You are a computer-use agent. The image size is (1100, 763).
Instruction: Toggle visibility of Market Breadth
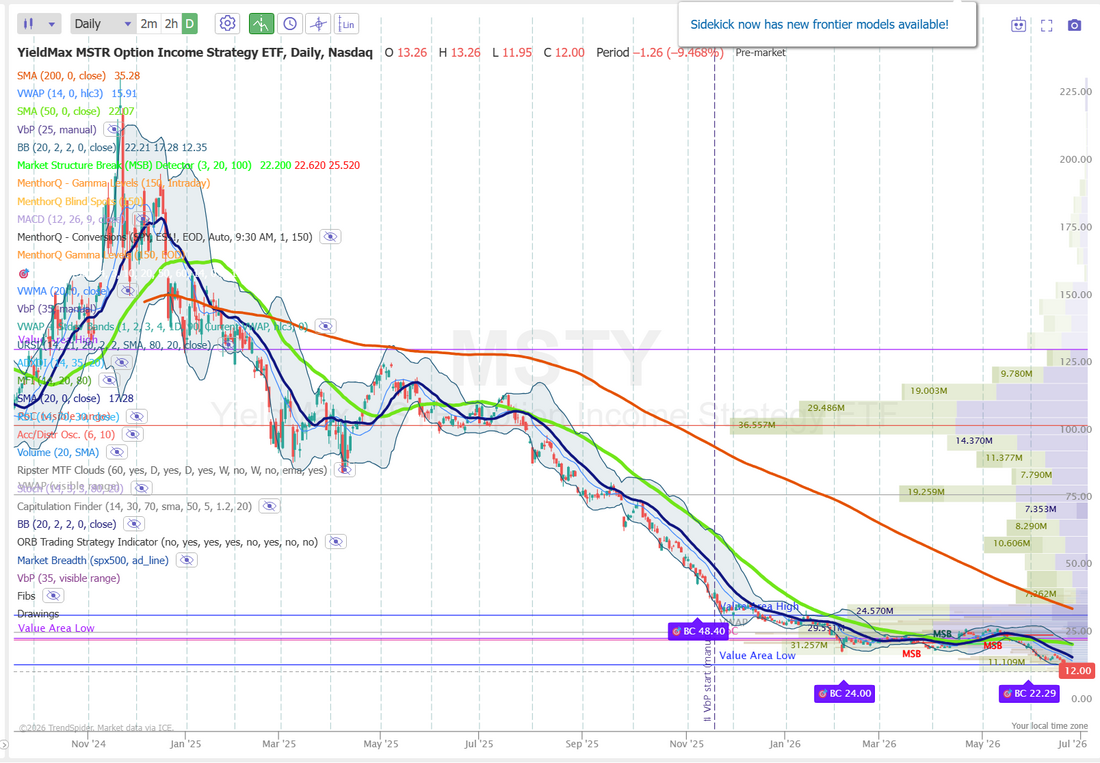coord(186,560)
